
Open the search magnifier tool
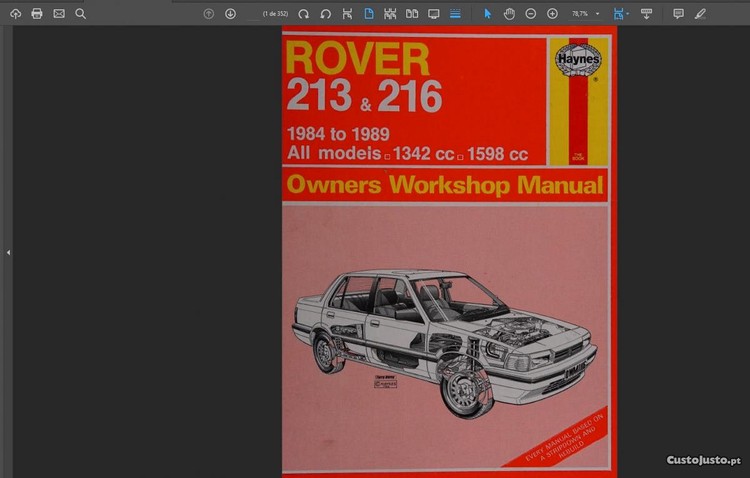click(x=81, y=14)
